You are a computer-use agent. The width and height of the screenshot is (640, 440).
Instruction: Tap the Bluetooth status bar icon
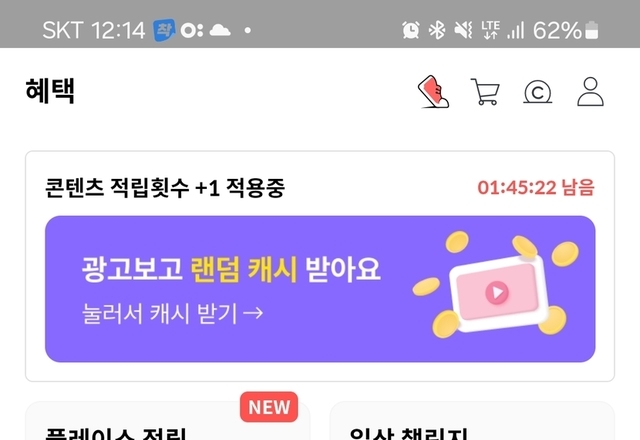(437, 30)
